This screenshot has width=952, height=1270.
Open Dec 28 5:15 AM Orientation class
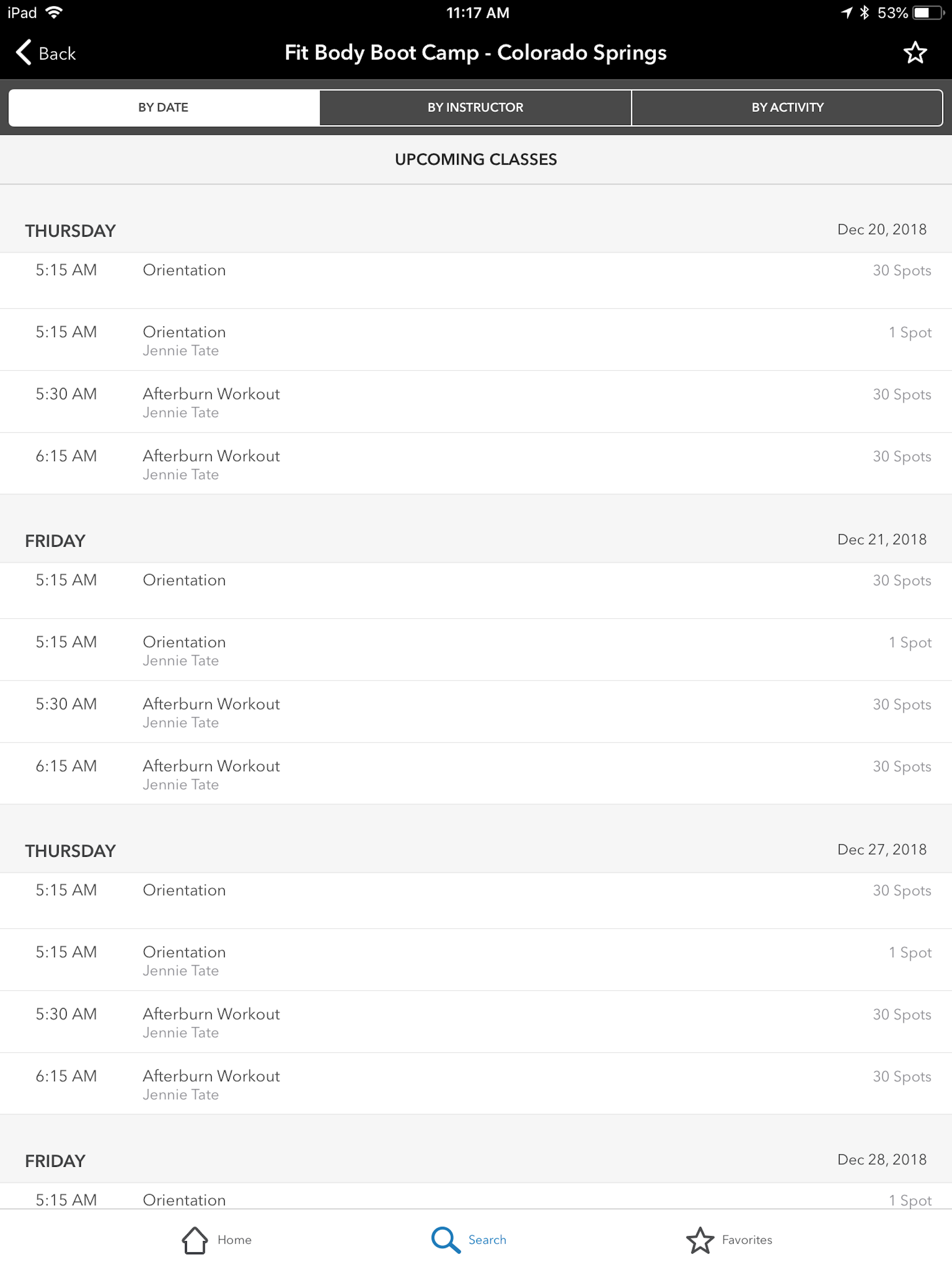pyautogui.click(x=476, y=1197)
